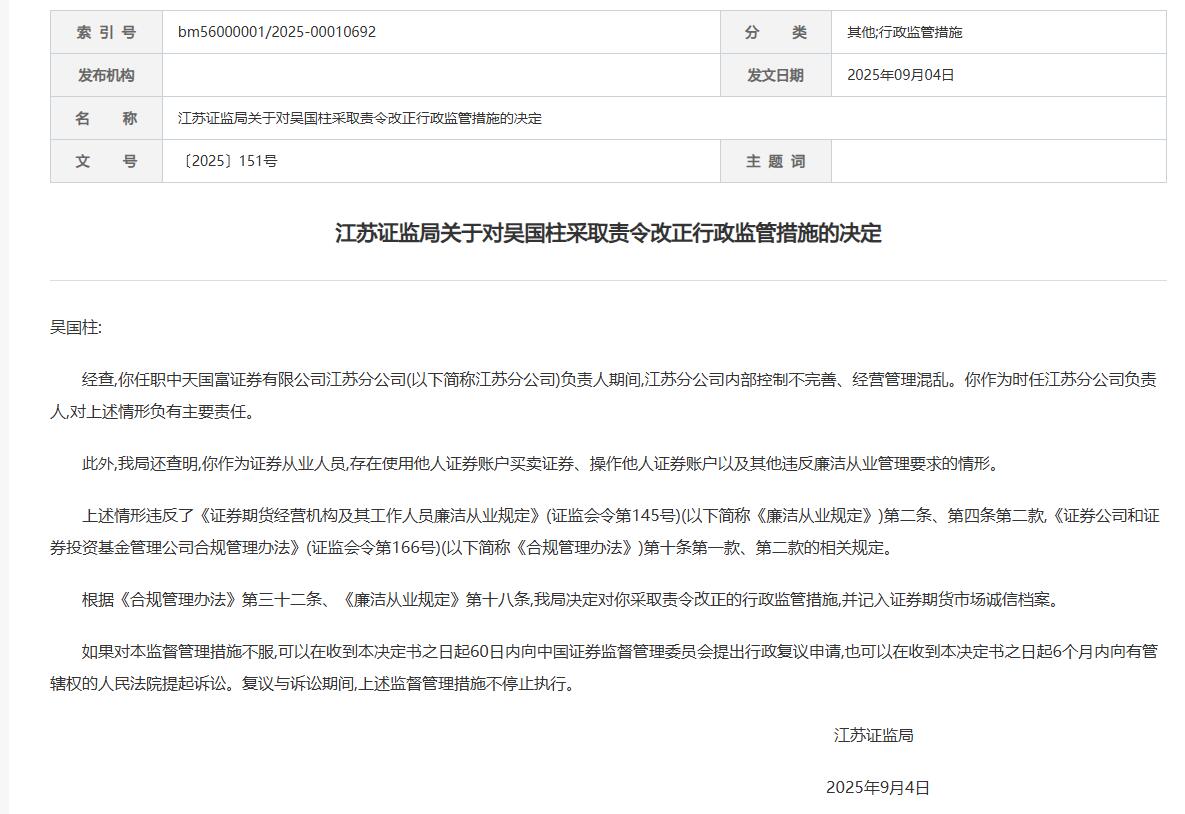Click the 分类 label cell
This screenshot has height=814, width=1185.
(775, 32)
